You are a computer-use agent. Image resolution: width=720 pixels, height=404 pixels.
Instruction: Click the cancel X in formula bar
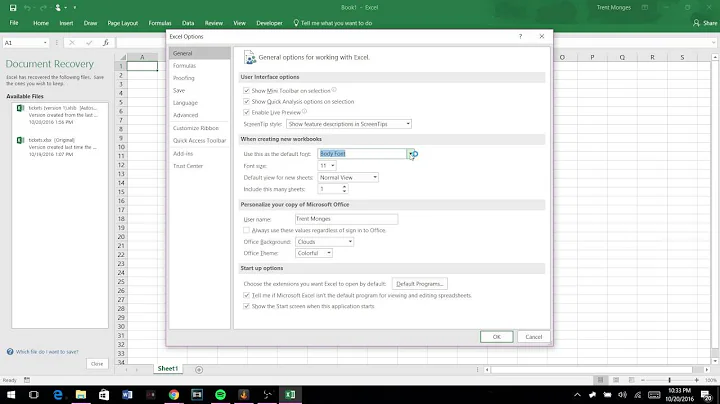click(72, 42)
